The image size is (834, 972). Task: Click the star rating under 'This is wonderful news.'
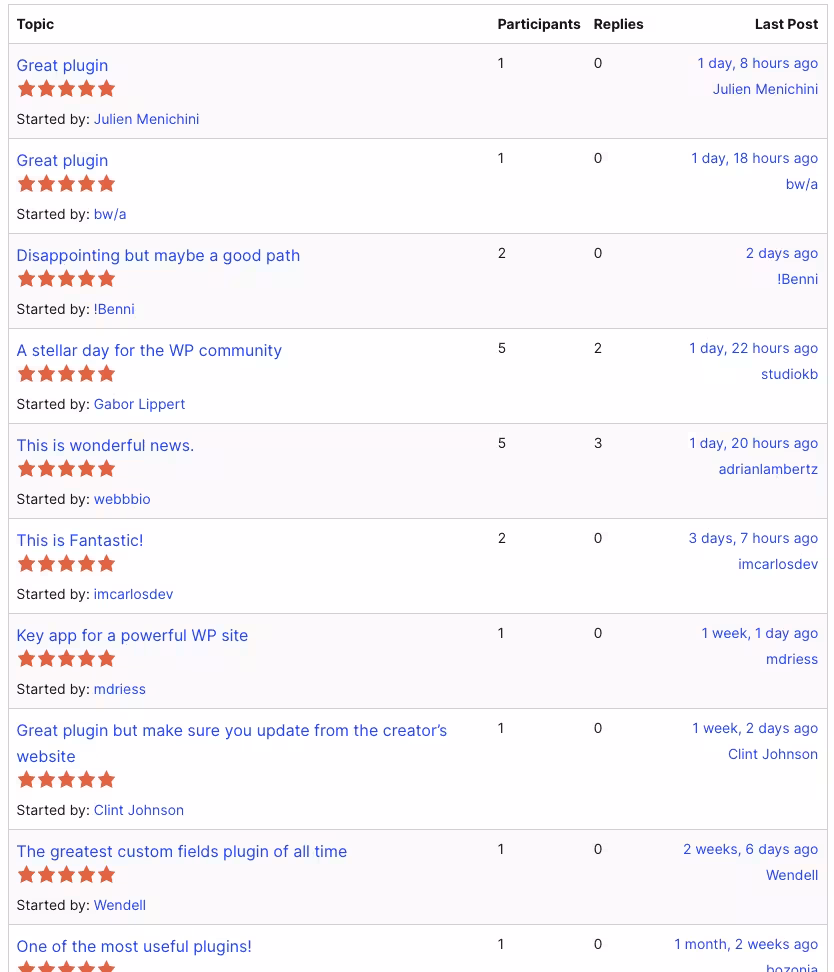coord(66,469)
